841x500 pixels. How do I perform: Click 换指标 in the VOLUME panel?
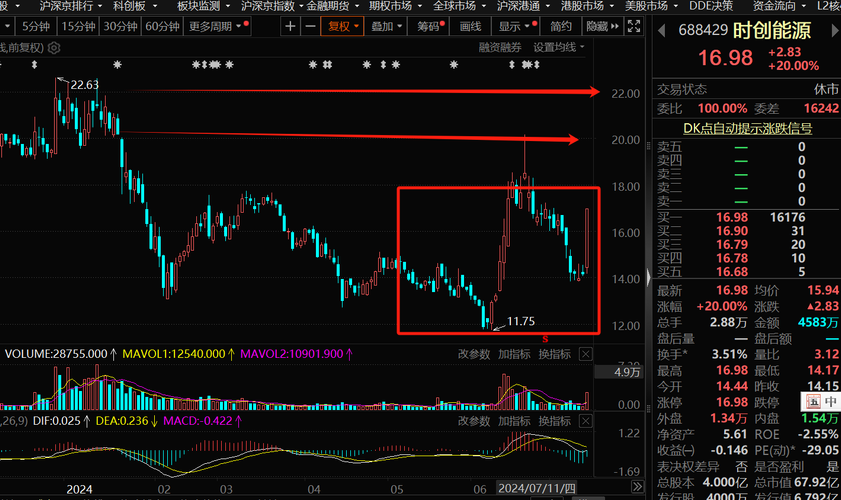554,354
